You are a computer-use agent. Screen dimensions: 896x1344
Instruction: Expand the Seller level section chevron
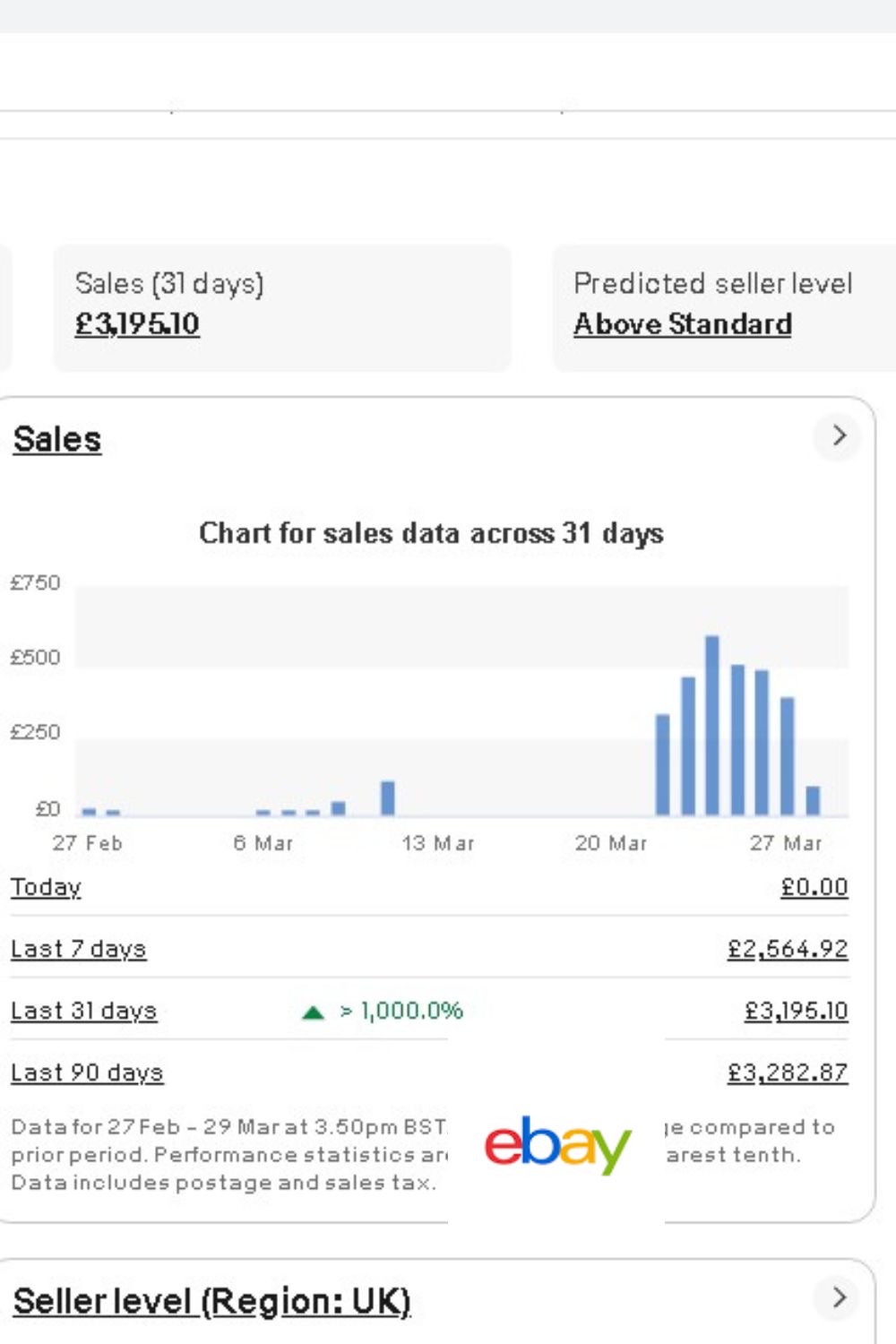[839, 1297]
